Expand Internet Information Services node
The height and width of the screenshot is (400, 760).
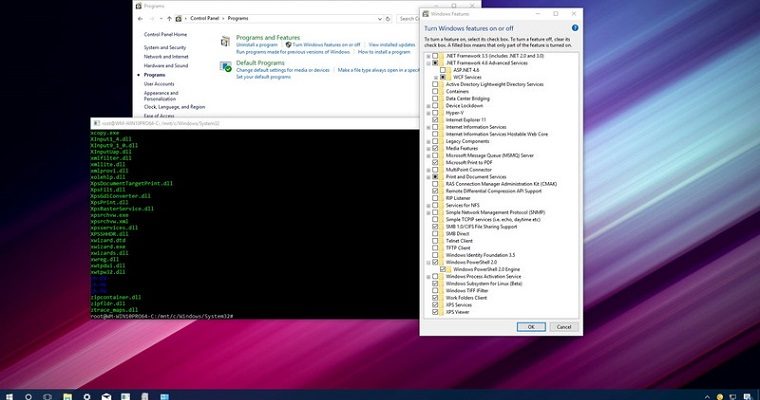428,127
